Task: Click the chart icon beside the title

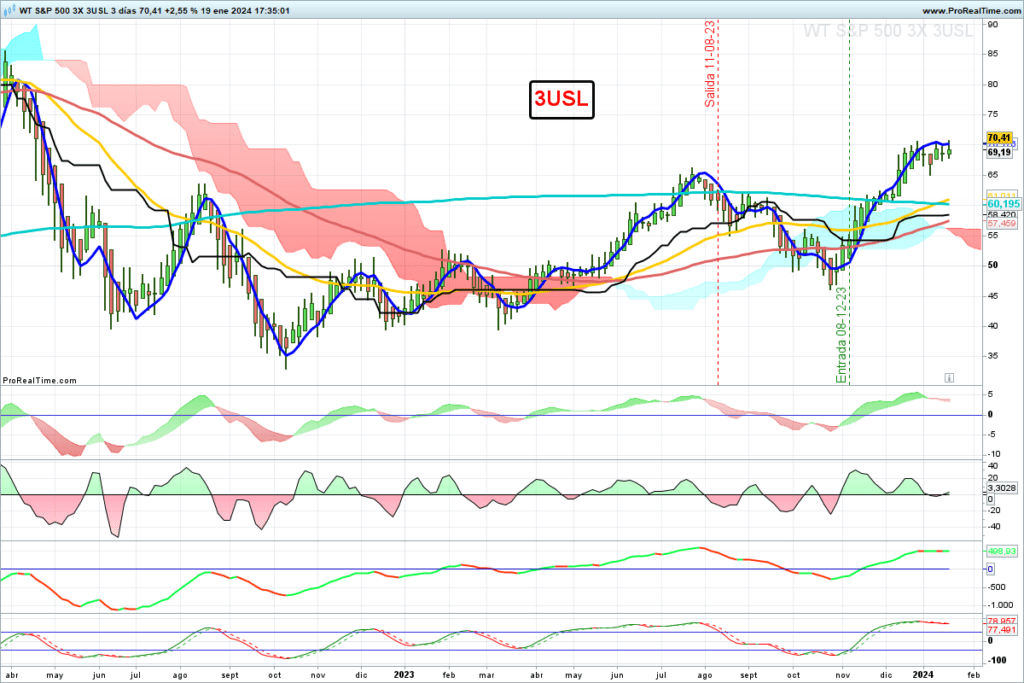Action: [9, 10]
